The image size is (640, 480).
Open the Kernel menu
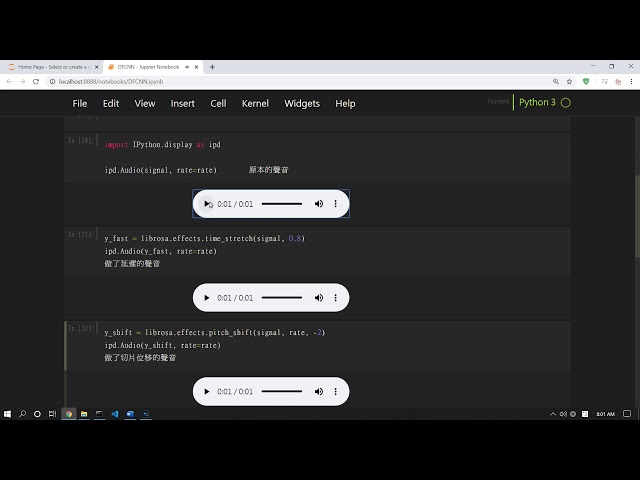click(x=255, y=104)
